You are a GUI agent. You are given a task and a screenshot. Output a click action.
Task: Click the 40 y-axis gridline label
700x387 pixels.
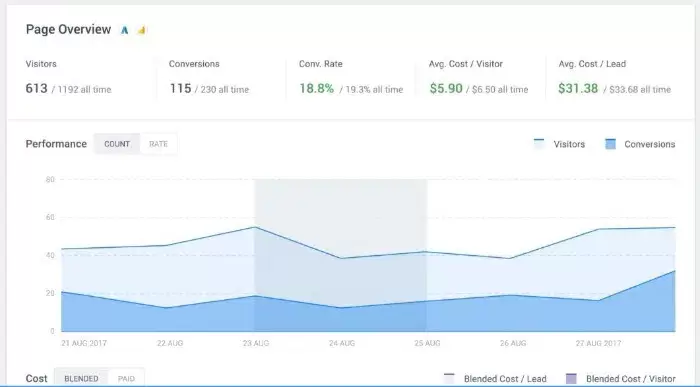[50, 255]
